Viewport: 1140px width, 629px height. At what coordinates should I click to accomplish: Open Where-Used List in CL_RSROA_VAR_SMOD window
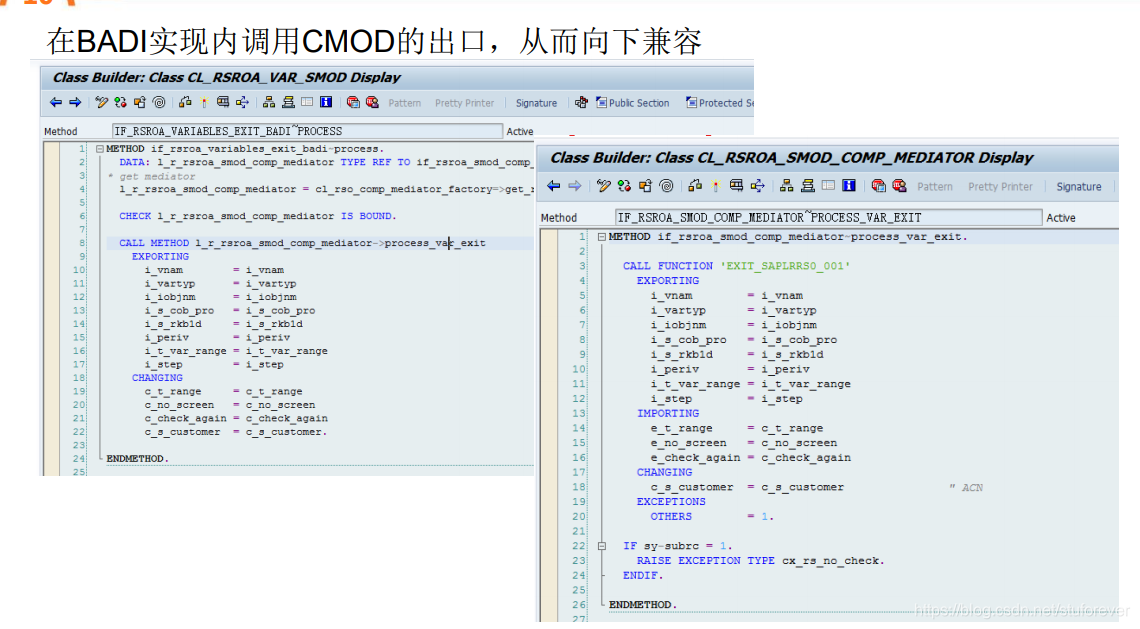[x=242, y=103]
